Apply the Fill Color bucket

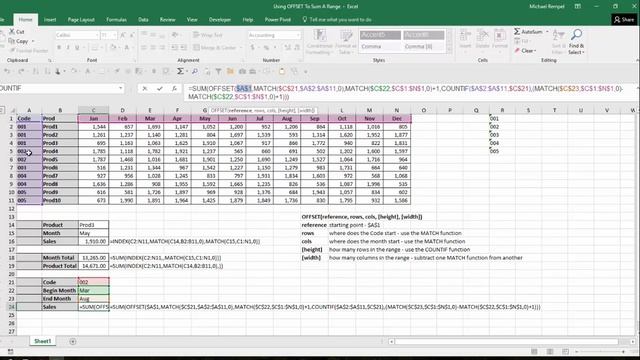[x=113, y=48]
